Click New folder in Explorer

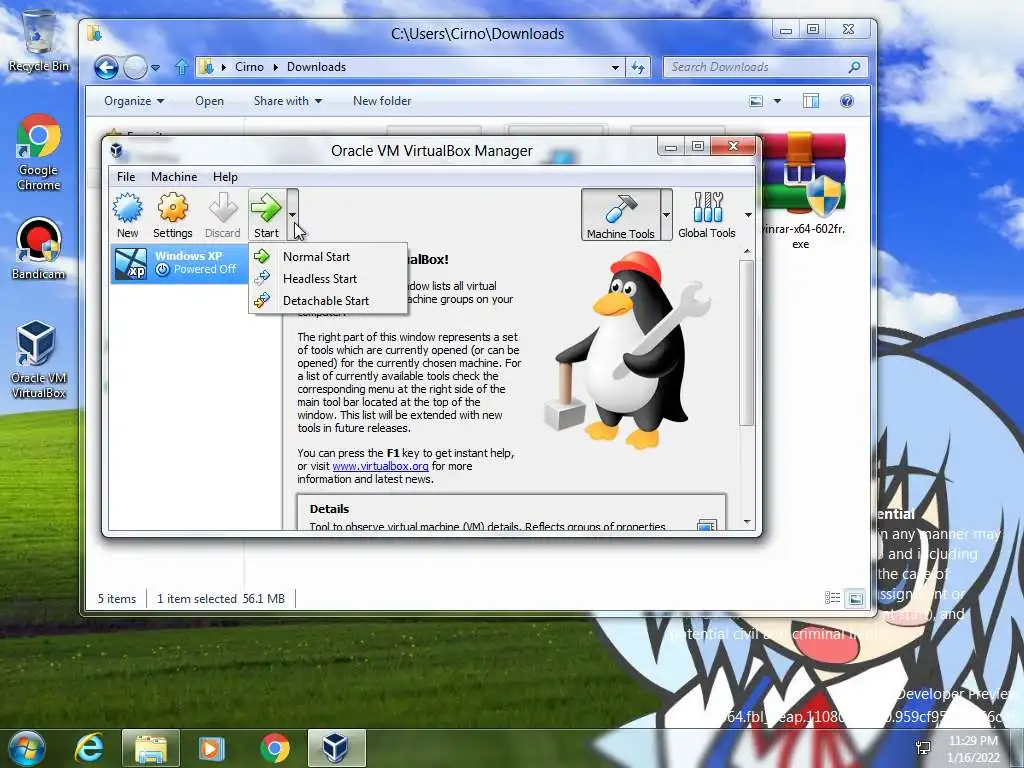382,101
